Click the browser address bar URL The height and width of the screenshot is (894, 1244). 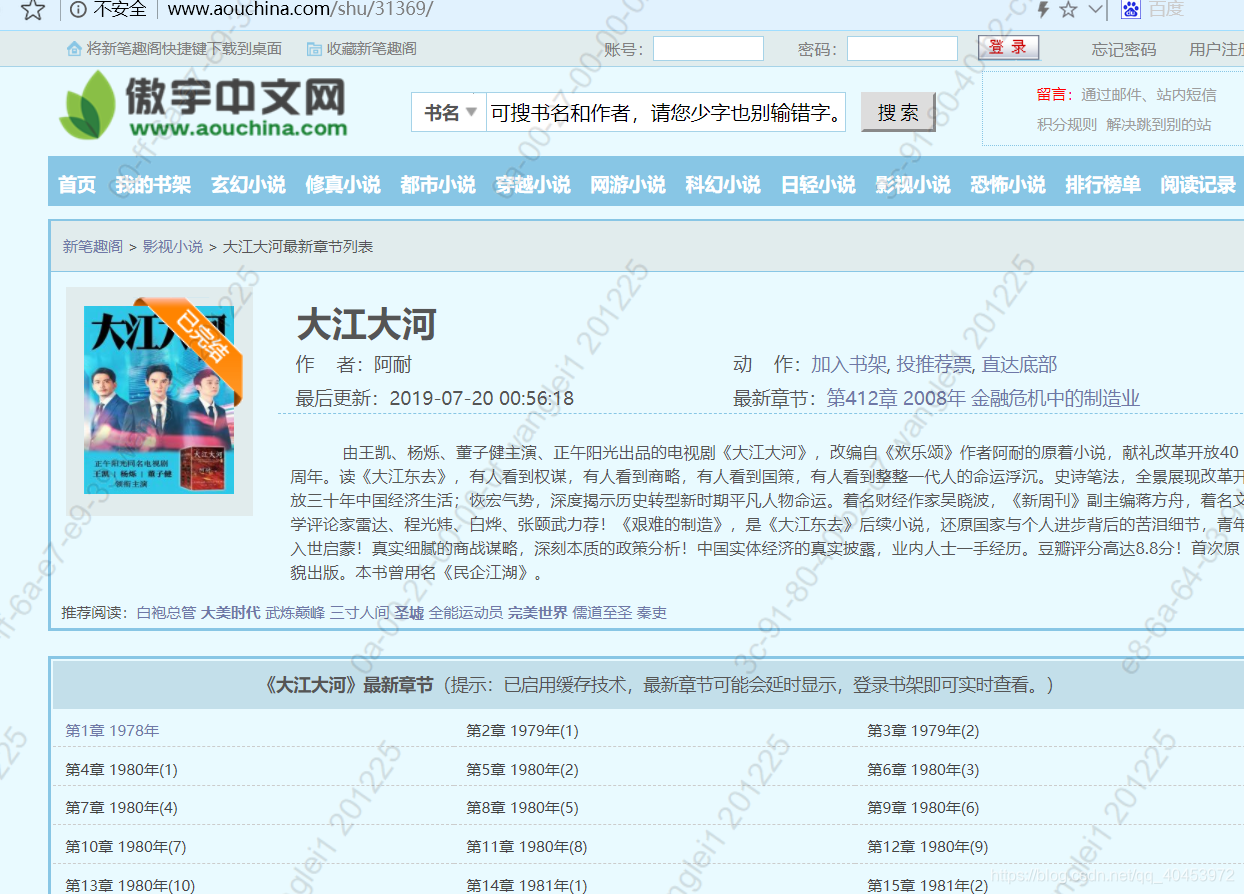tap(300, 10)
